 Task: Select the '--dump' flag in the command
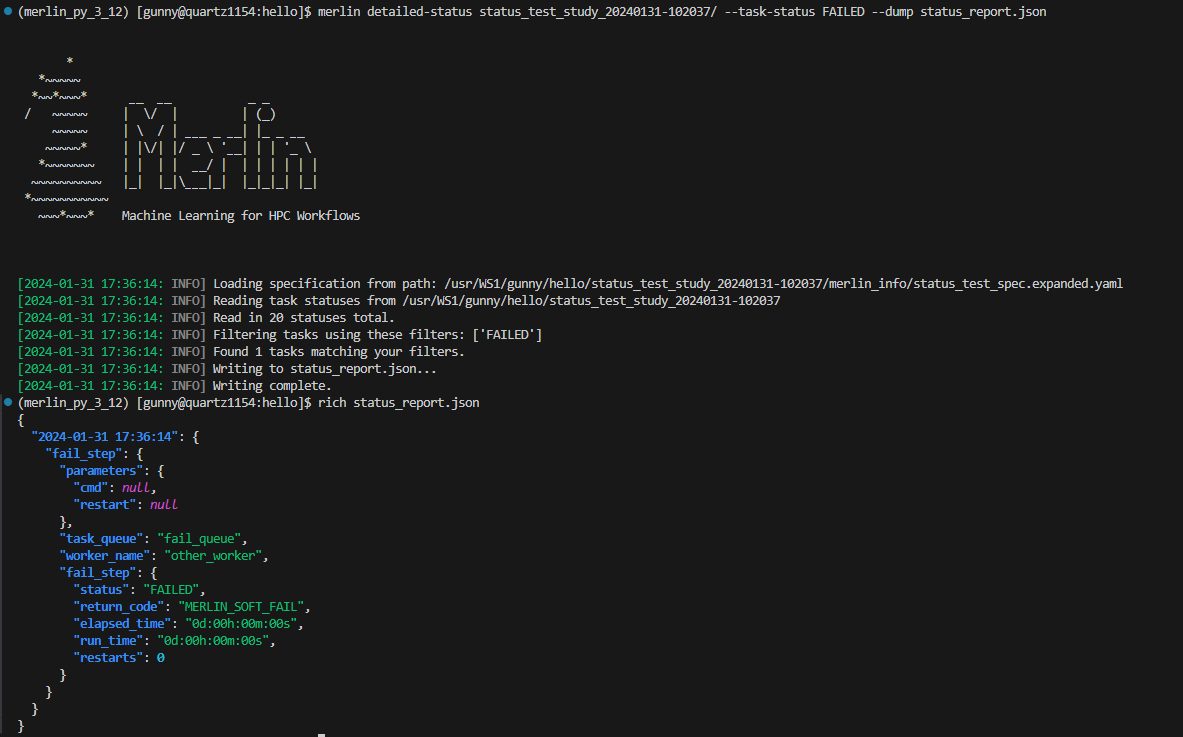892,12
